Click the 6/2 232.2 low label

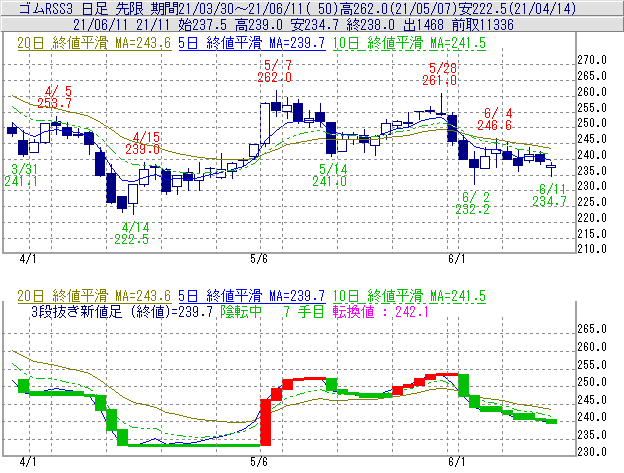click(x=472, y=203)
